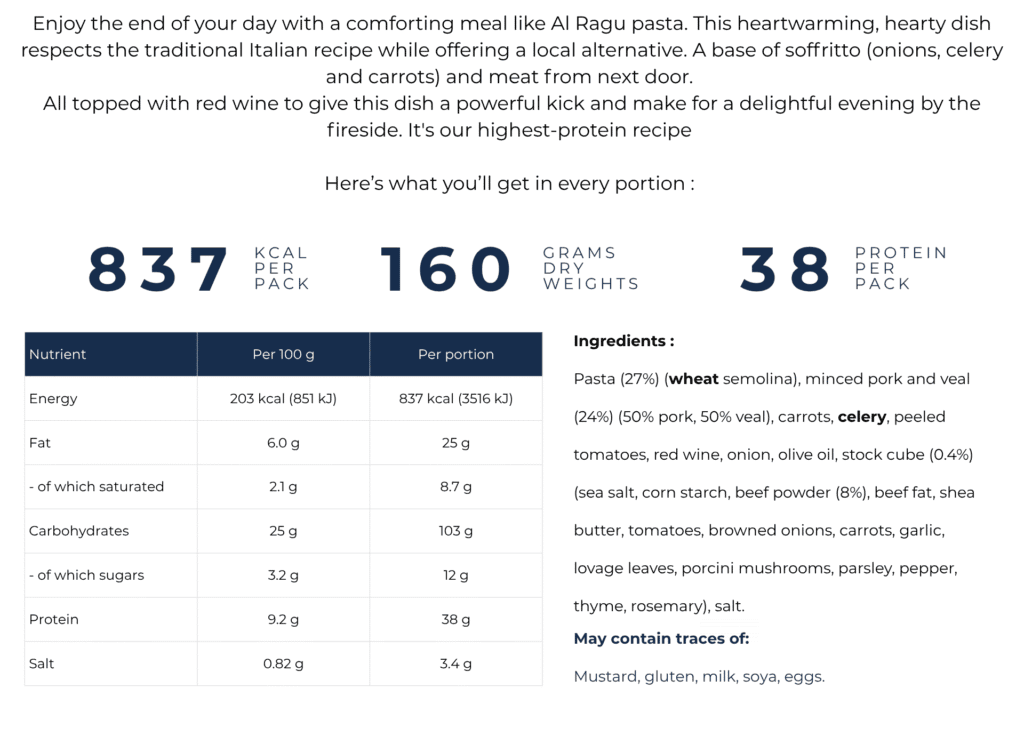Click the large 837 kcal number
Image resolution: width=1024 pixels, height=736 pixels.
pos(158,269)
